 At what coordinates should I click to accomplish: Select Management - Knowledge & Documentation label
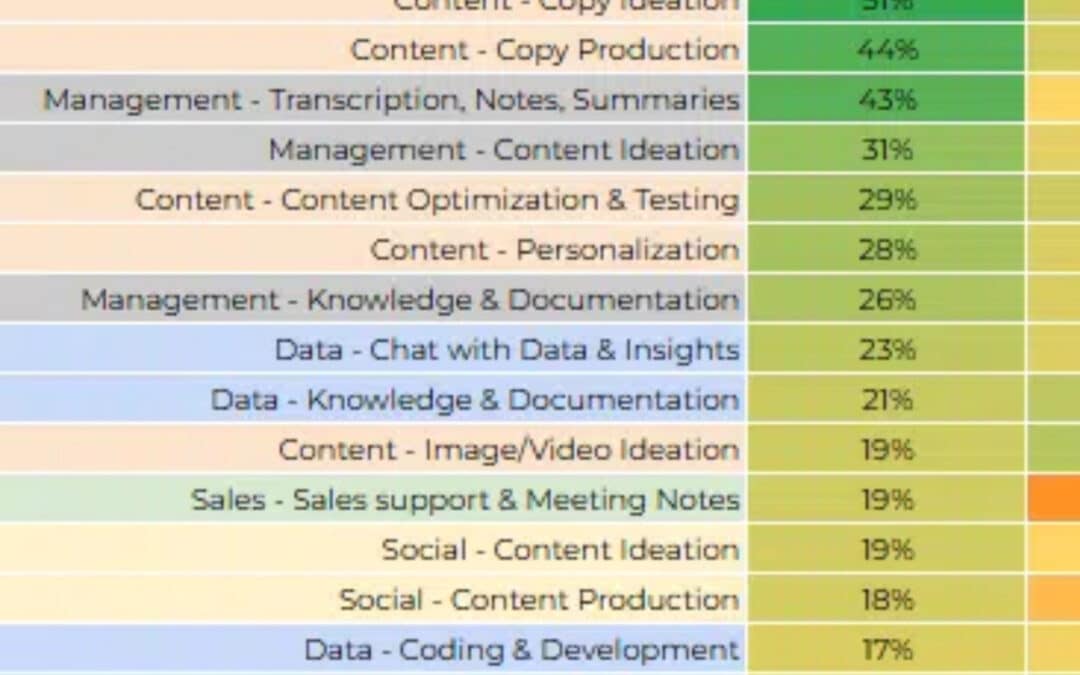(410, 300)
